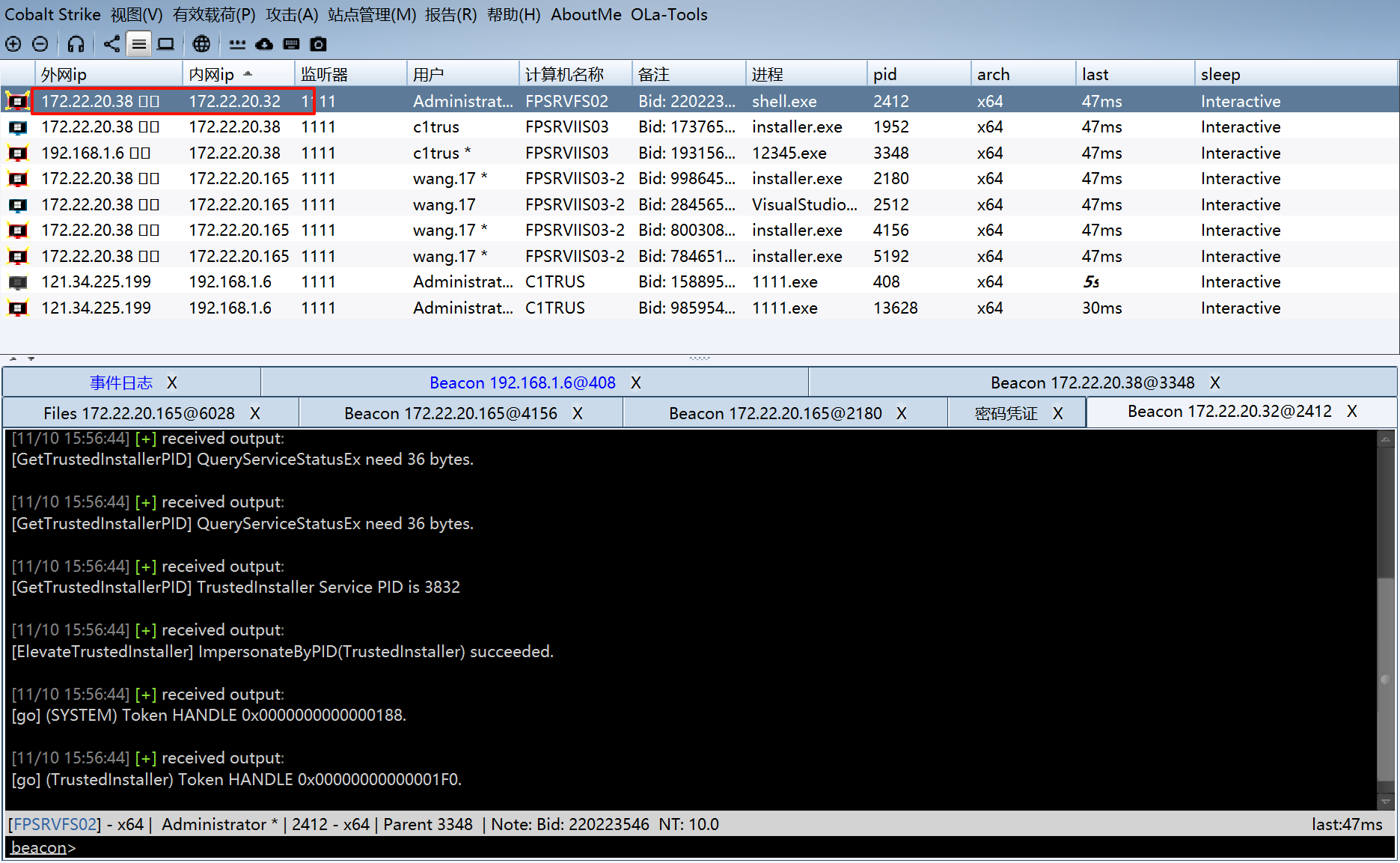Open the screenshots camera icon

[x=317, y=43]
